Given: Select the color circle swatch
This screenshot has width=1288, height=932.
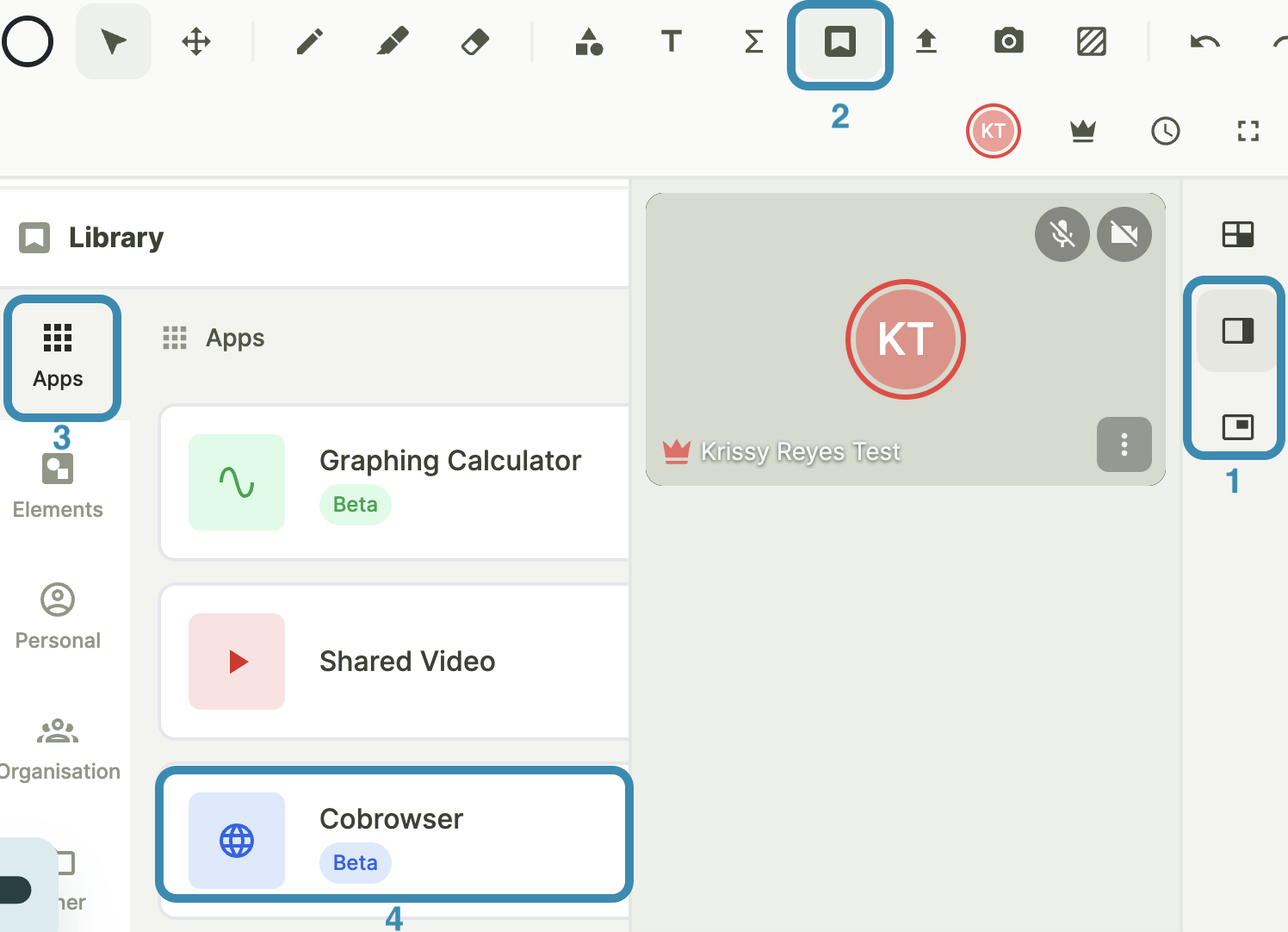Looking at the screenshot, I should point(28,41).
